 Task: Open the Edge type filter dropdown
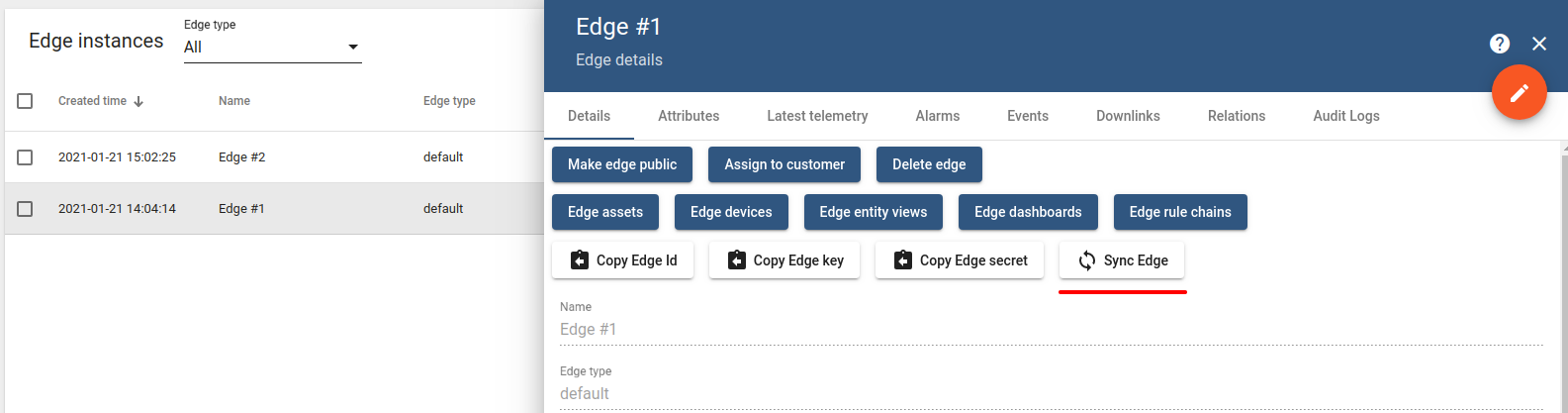pyautogui.click(x=272, y=47)
